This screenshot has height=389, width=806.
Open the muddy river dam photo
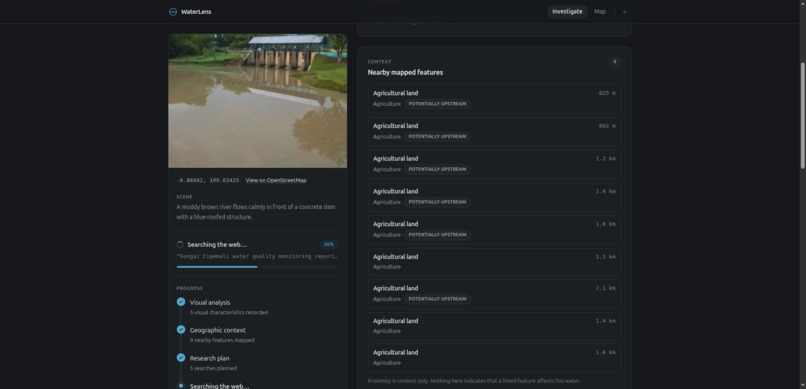258,101
